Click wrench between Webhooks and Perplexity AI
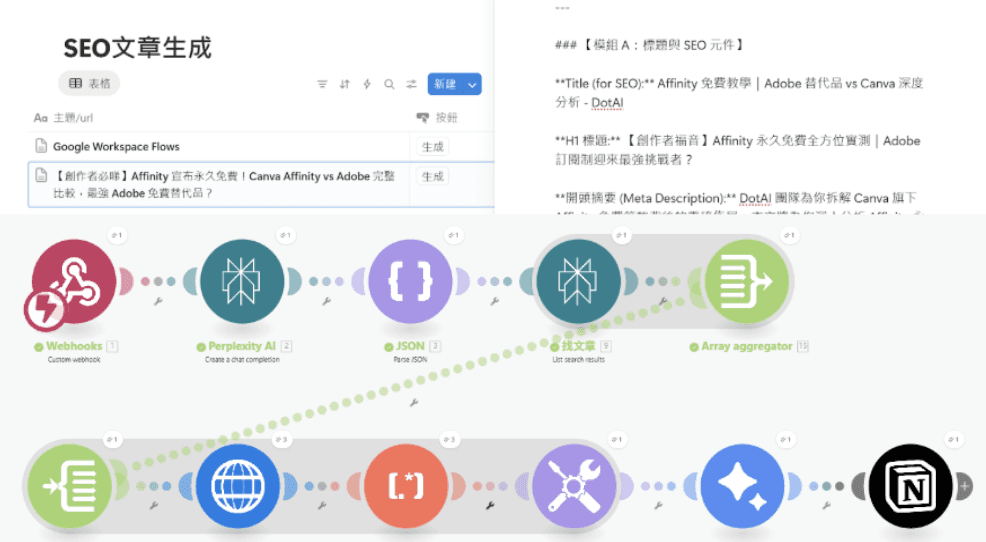Image resolution: width=986 pixels, height=542 pixels. pos(158,302)
